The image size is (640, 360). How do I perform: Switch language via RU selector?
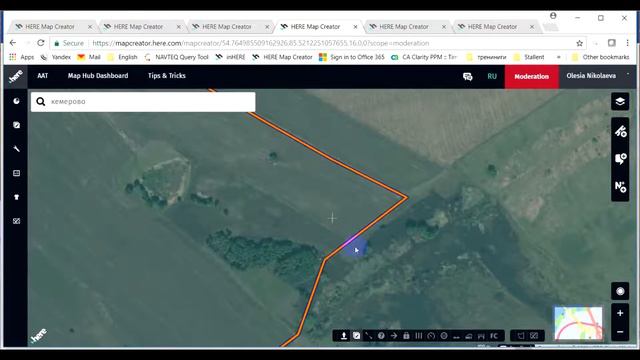point(492,76)
